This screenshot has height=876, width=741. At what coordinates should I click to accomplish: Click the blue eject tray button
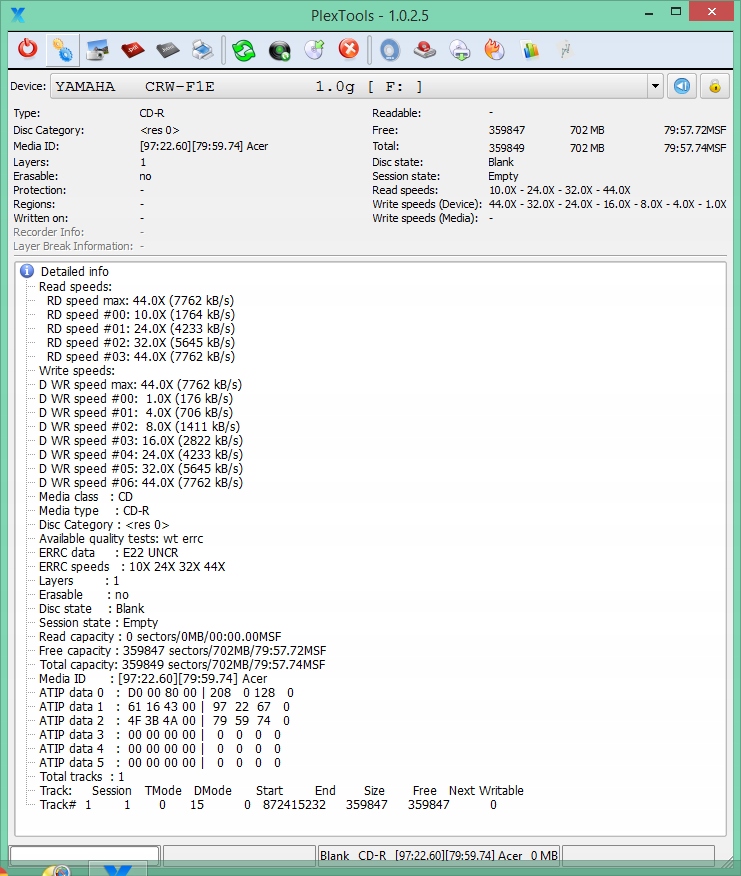tap(682, 87)
